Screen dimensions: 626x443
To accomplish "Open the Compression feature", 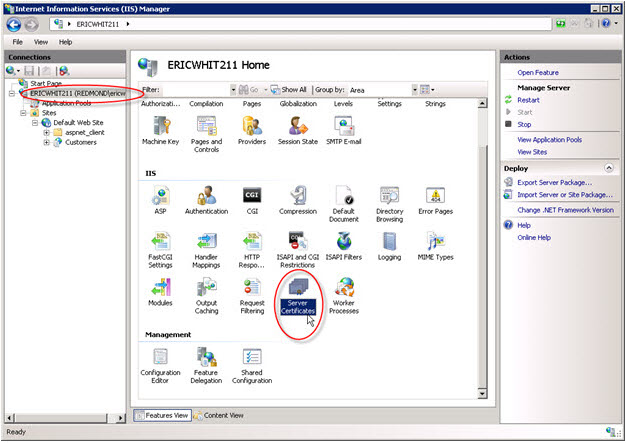I will coord(298,200).
